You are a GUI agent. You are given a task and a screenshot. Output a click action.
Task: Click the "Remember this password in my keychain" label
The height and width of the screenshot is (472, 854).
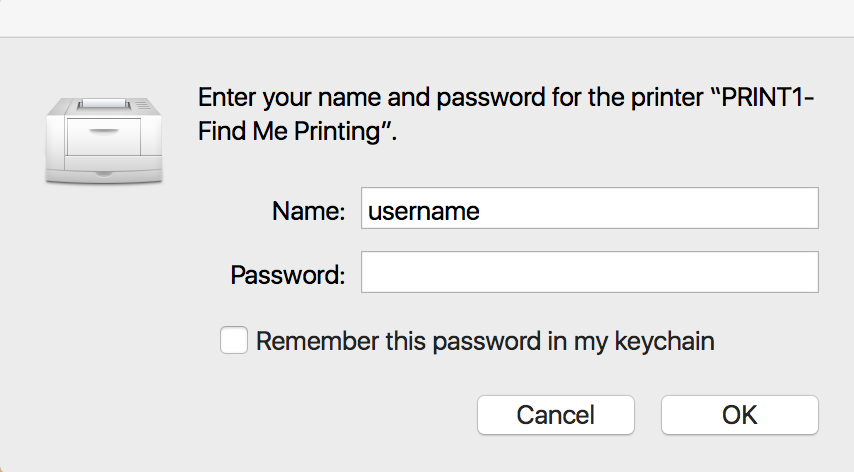(x=485, y=341)
